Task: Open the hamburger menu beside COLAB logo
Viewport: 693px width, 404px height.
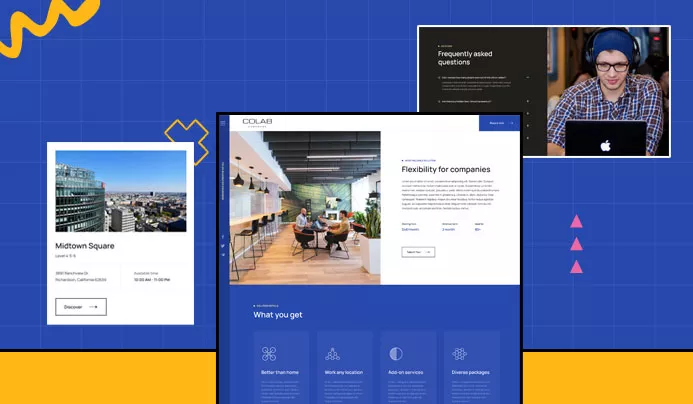Action: tap(223, 123)
